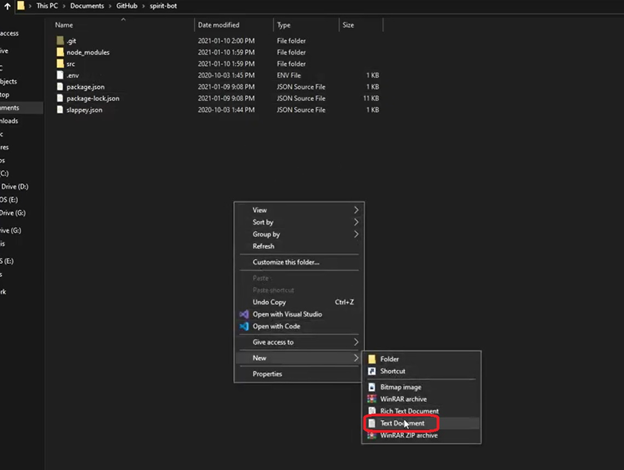Image resolution: width=624 pixels, height=470 pixels.
Task: Click the VS Code icon in the context menu
Action: click(244, 326)
